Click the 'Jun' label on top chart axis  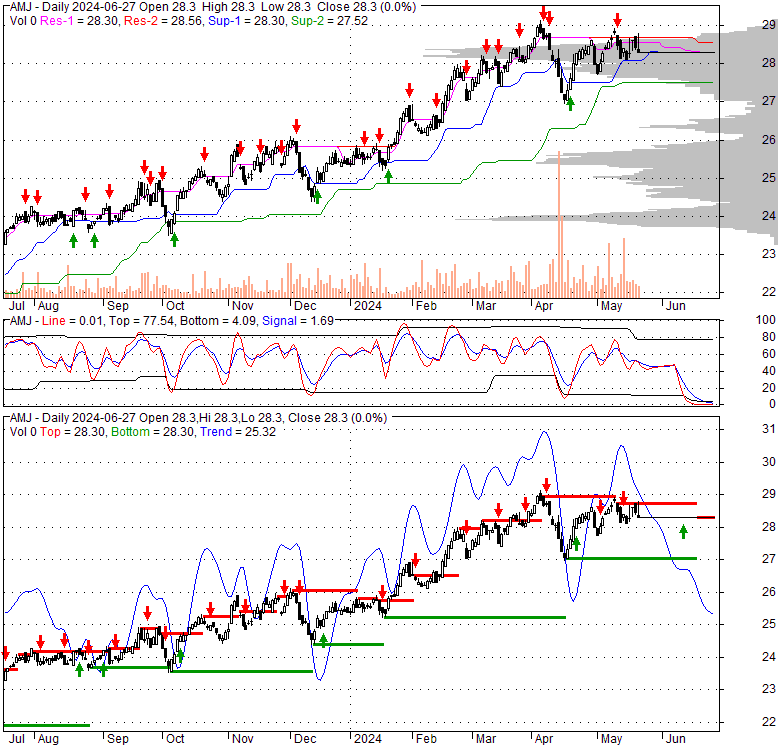[676, 306]
